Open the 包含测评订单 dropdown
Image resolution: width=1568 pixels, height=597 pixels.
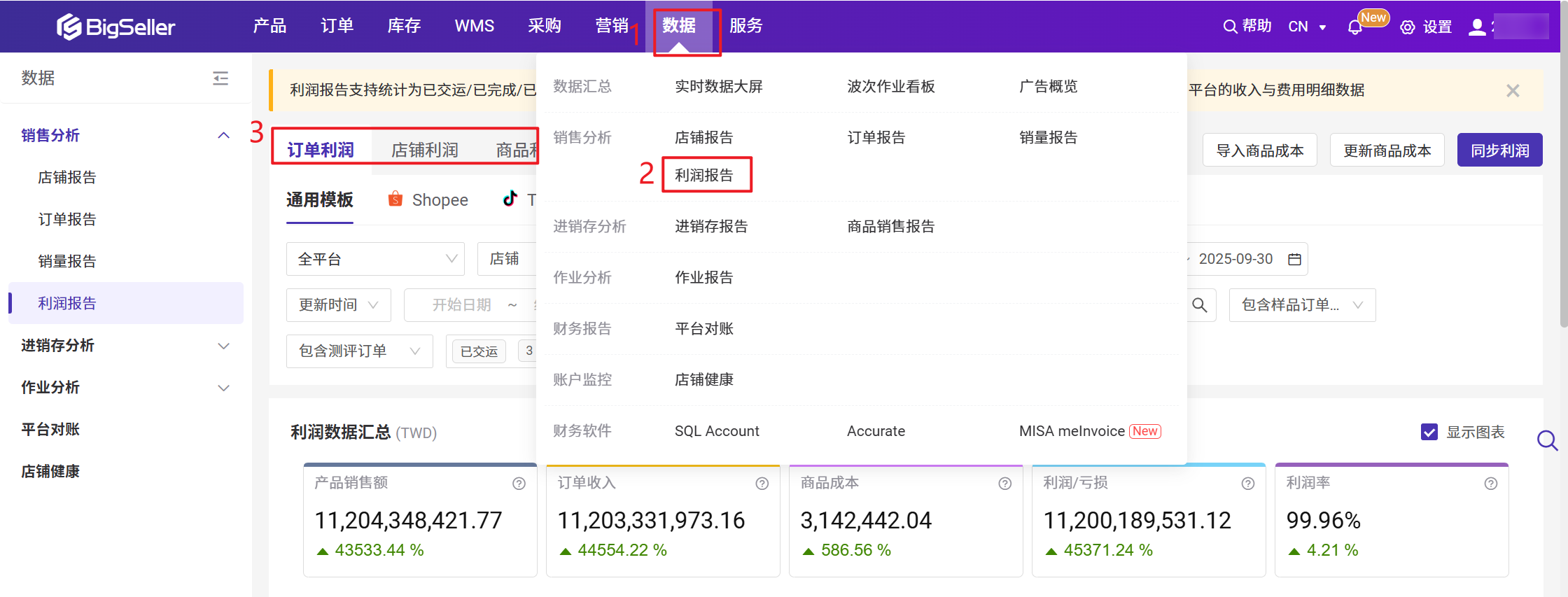tap(359, 351)
